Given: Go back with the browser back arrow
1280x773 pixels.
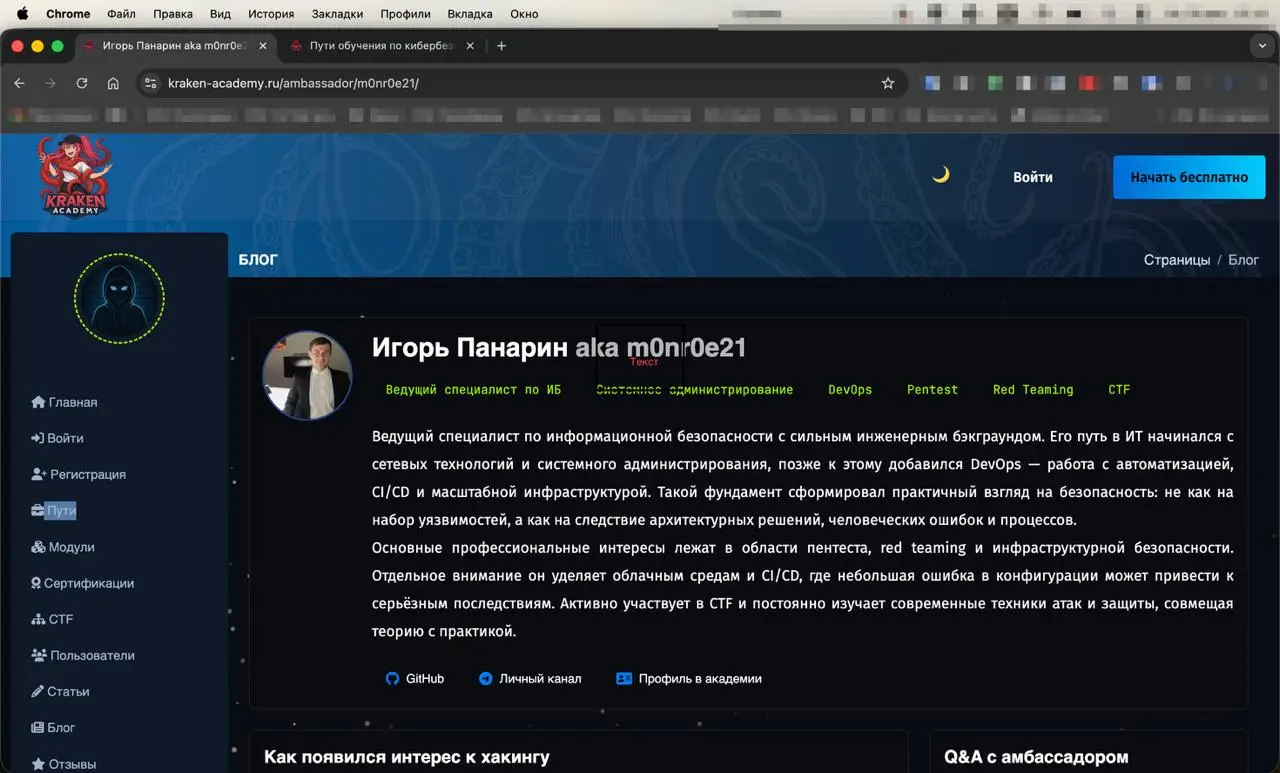Looking at the screenshot, I should tap(19, 83).
